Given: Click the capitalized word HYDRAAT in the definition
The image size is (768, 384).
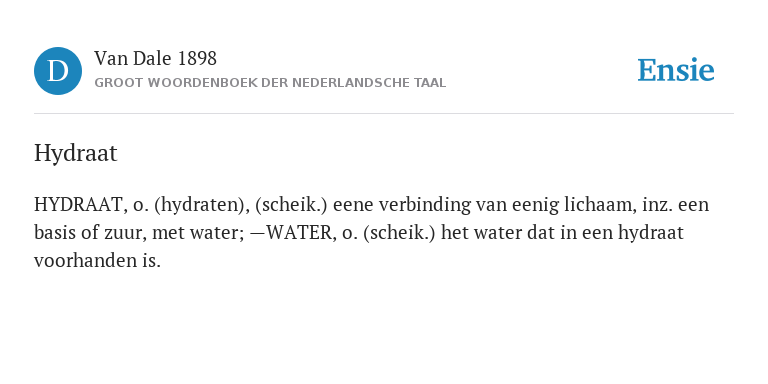Looking at the screenshot, I should pos(78,204).
